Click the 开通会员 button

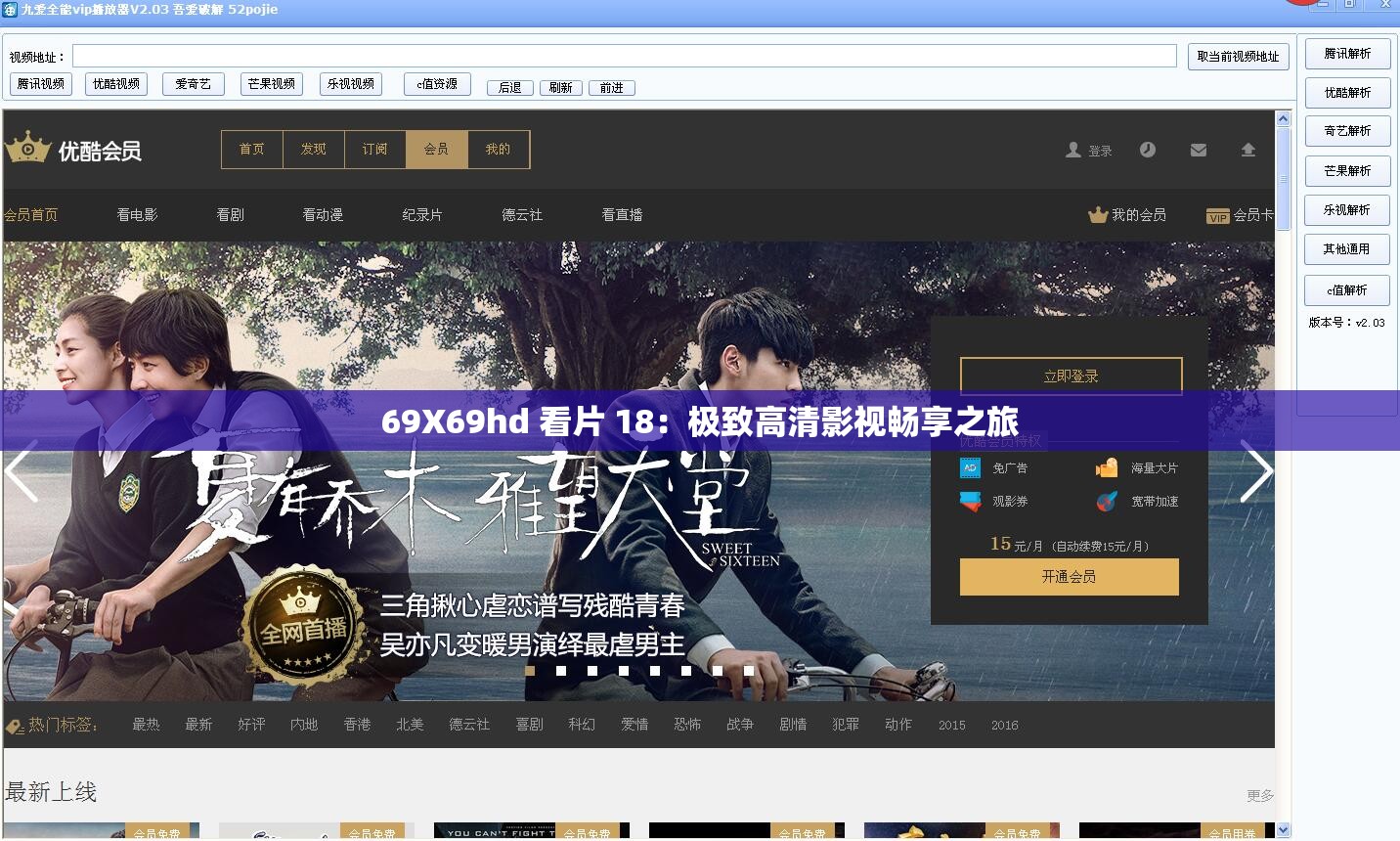[x=1070, y=577]
